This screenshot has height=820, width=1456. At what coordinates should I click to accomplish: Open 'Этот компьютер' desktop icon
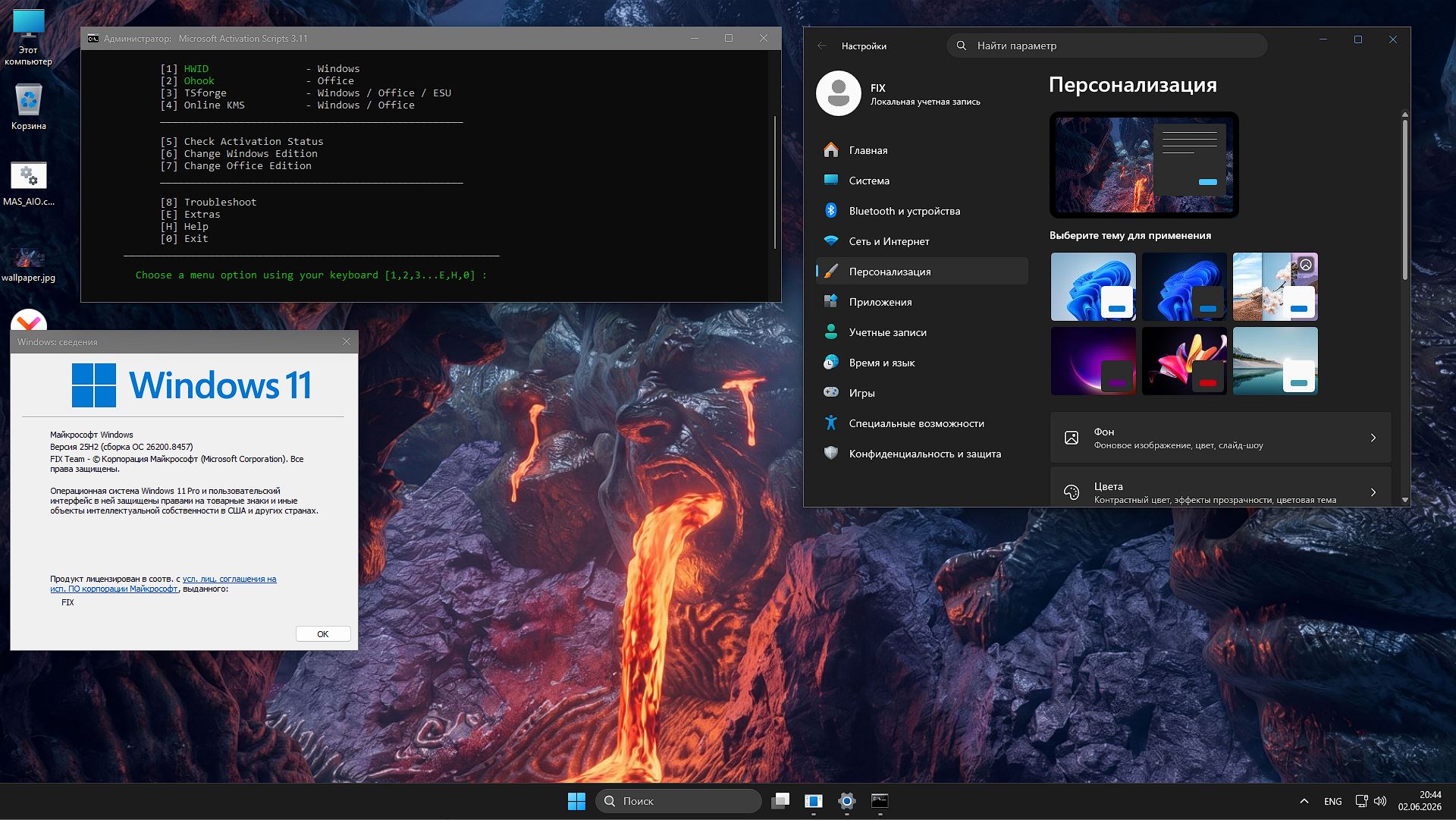coord(29,38)
